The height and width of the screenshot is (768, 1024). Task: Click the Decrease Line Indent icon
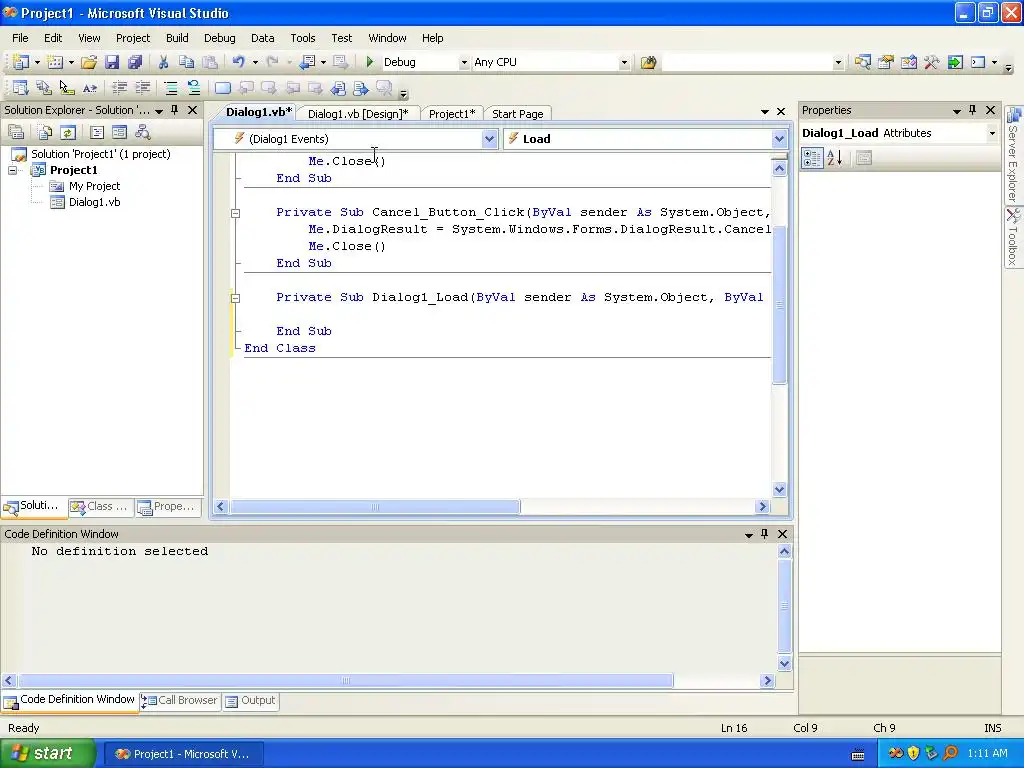[x=120, y=88]
